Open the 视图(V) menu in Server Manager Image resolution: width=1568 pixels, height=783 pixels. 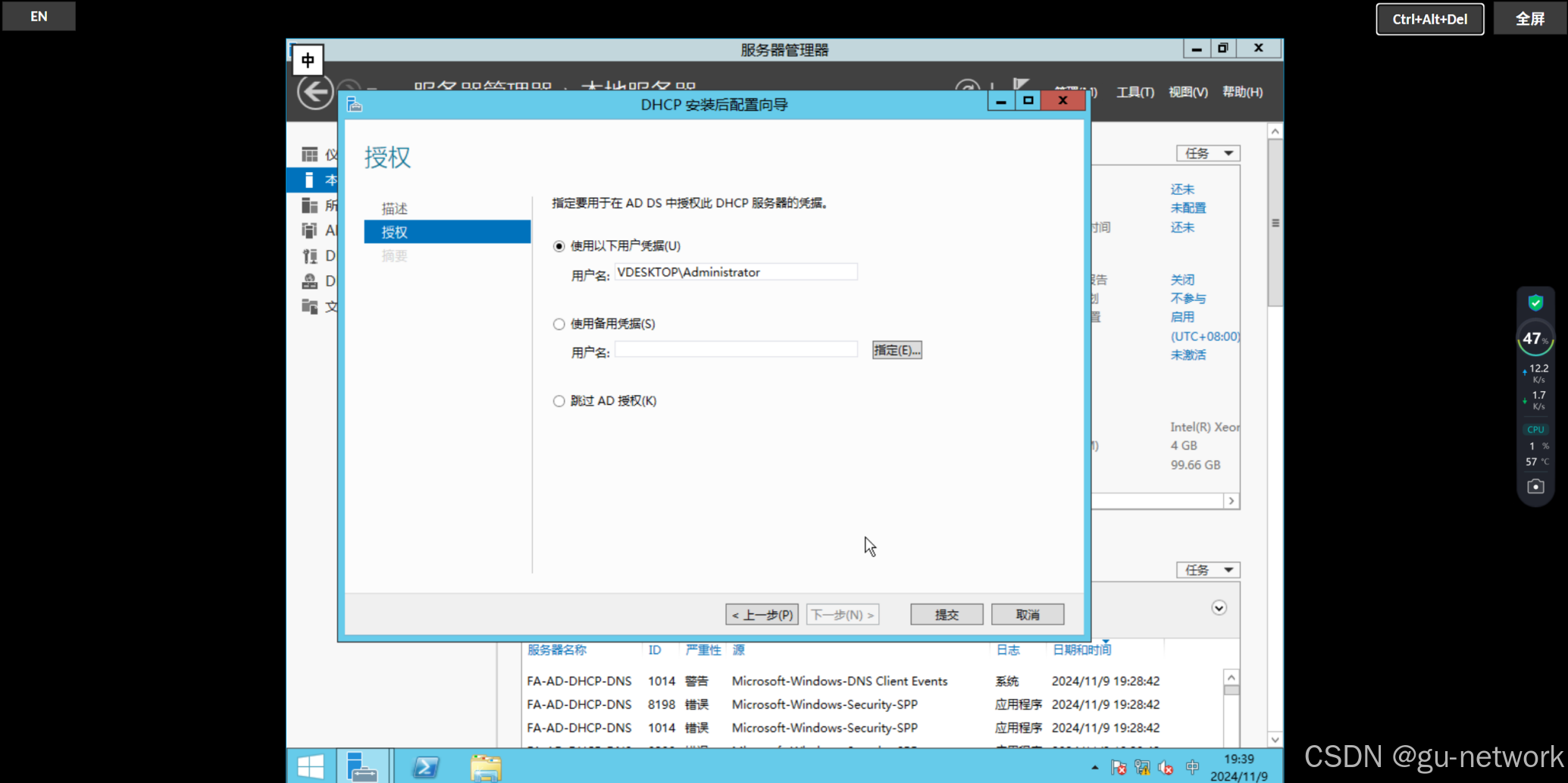[1188, 92]
